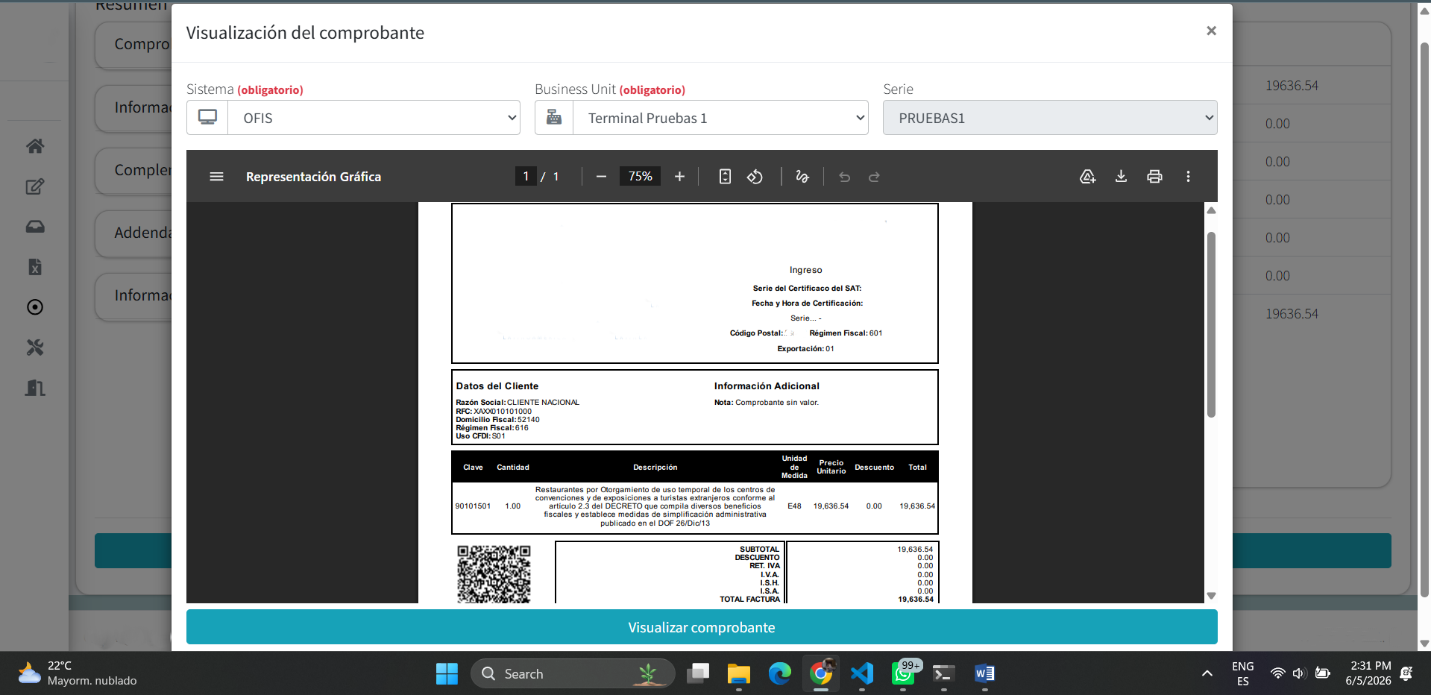This screenshot has height=695, width=1431.
Task: Open the Windows Start menu
Action: [446, 673]
